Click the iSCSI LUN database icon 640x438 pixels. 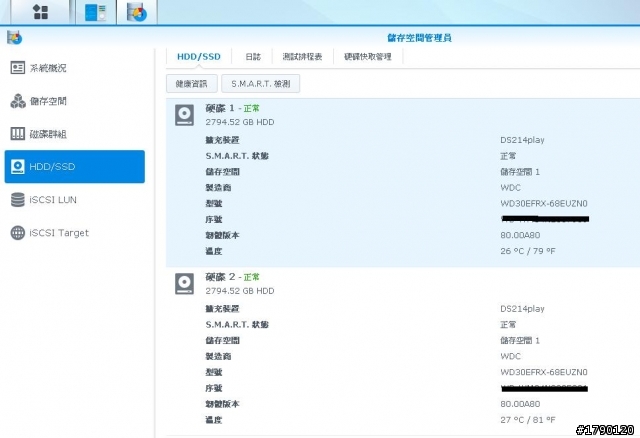(18, 200)
